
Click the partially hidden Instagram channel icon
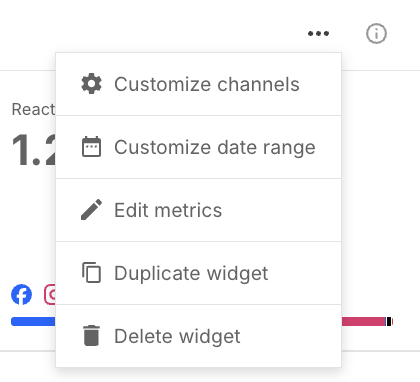coord(50,294)
